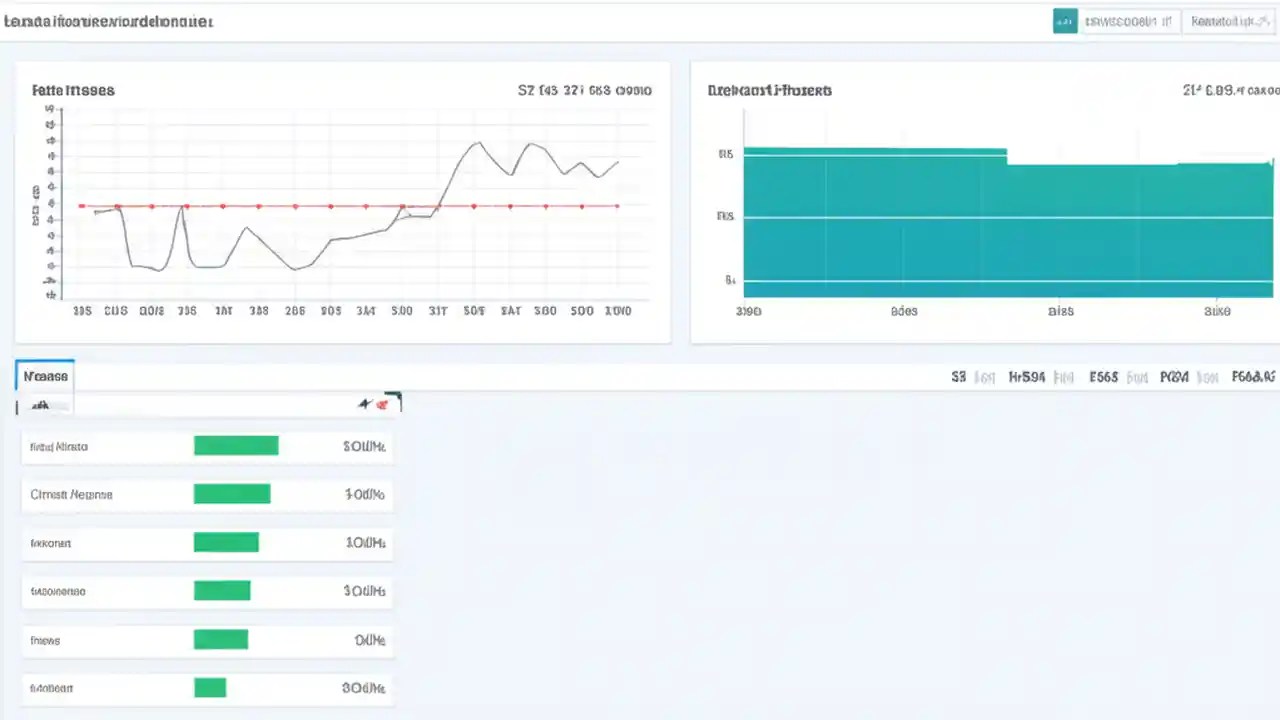
Task: Click the P634 metric indicator in the stats row
Action: pos(1174,377)
